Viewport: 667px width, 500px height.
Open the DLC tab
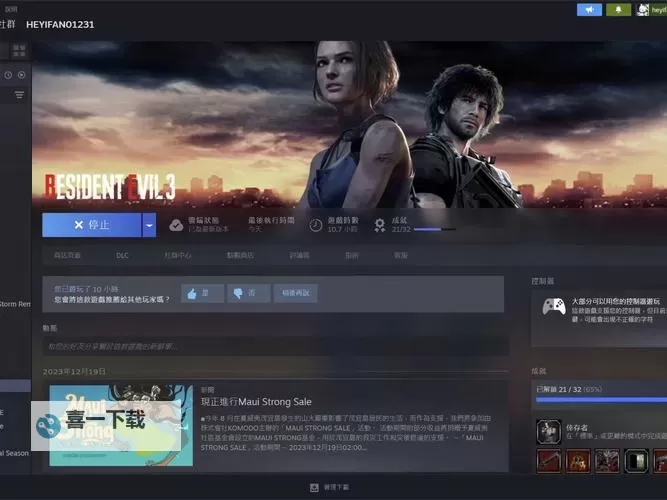pos(122,255)
